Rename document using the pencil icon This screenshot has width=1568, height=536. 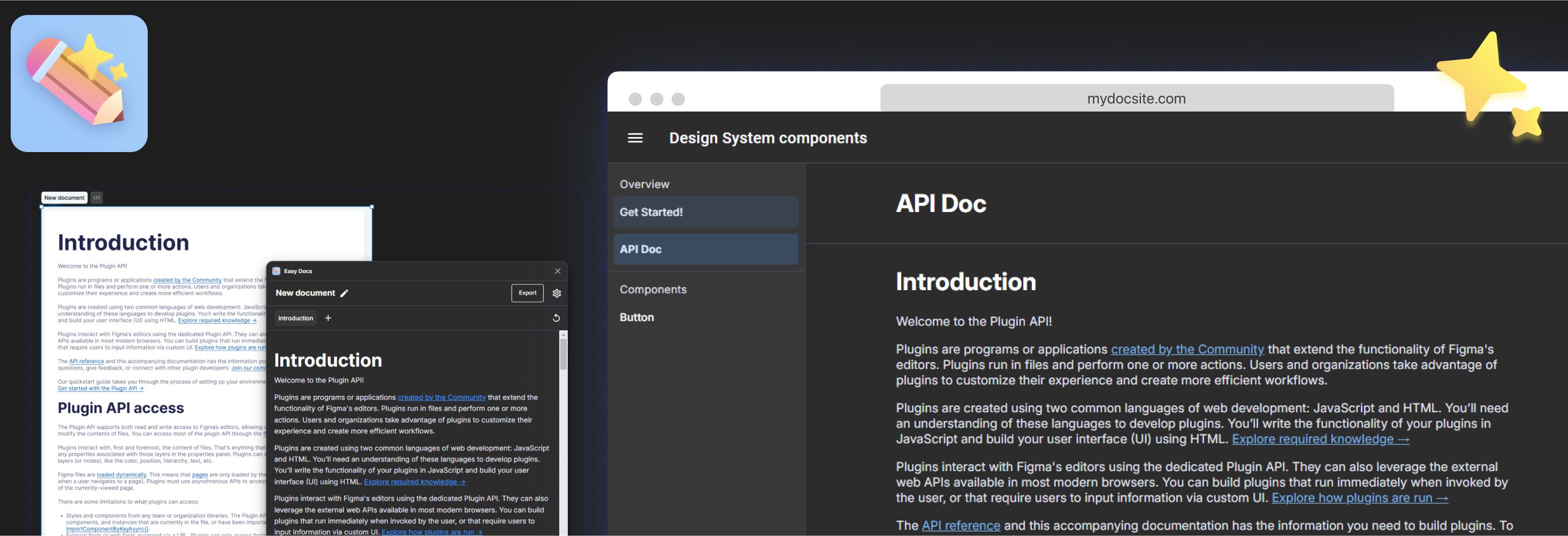[345, 293]
